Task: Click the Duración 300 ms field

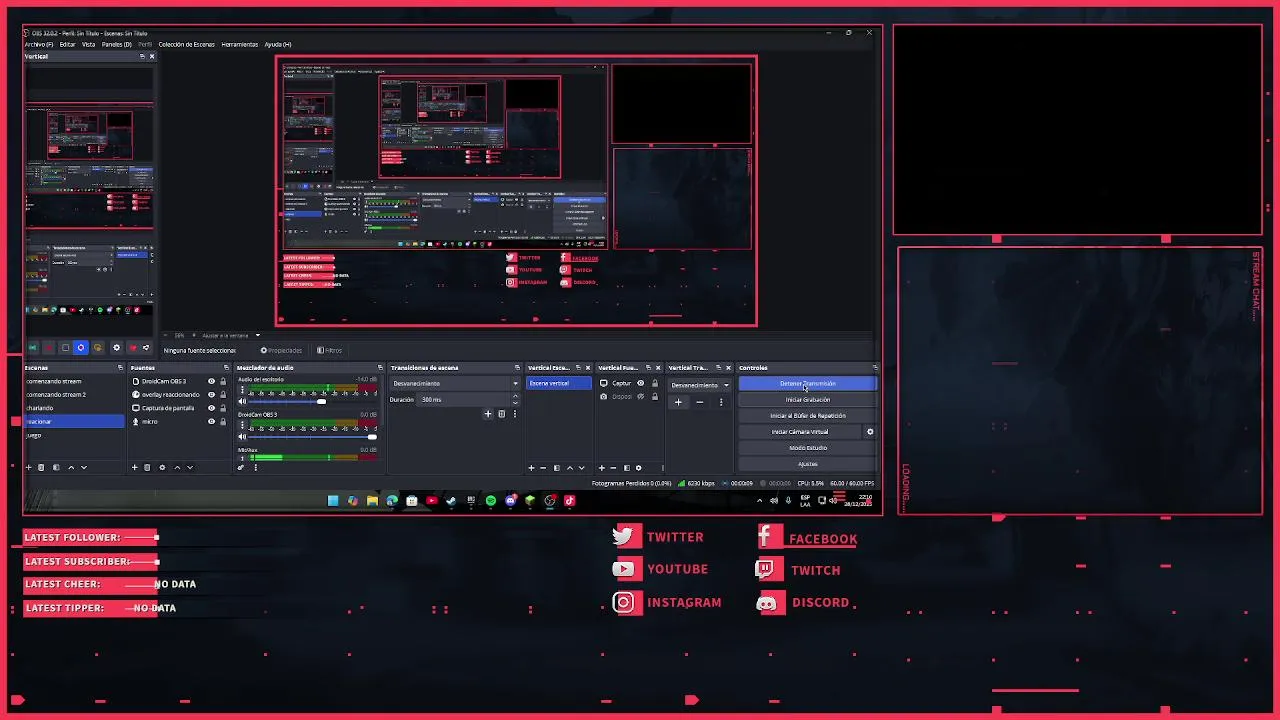Action: (x=463, y=399)
